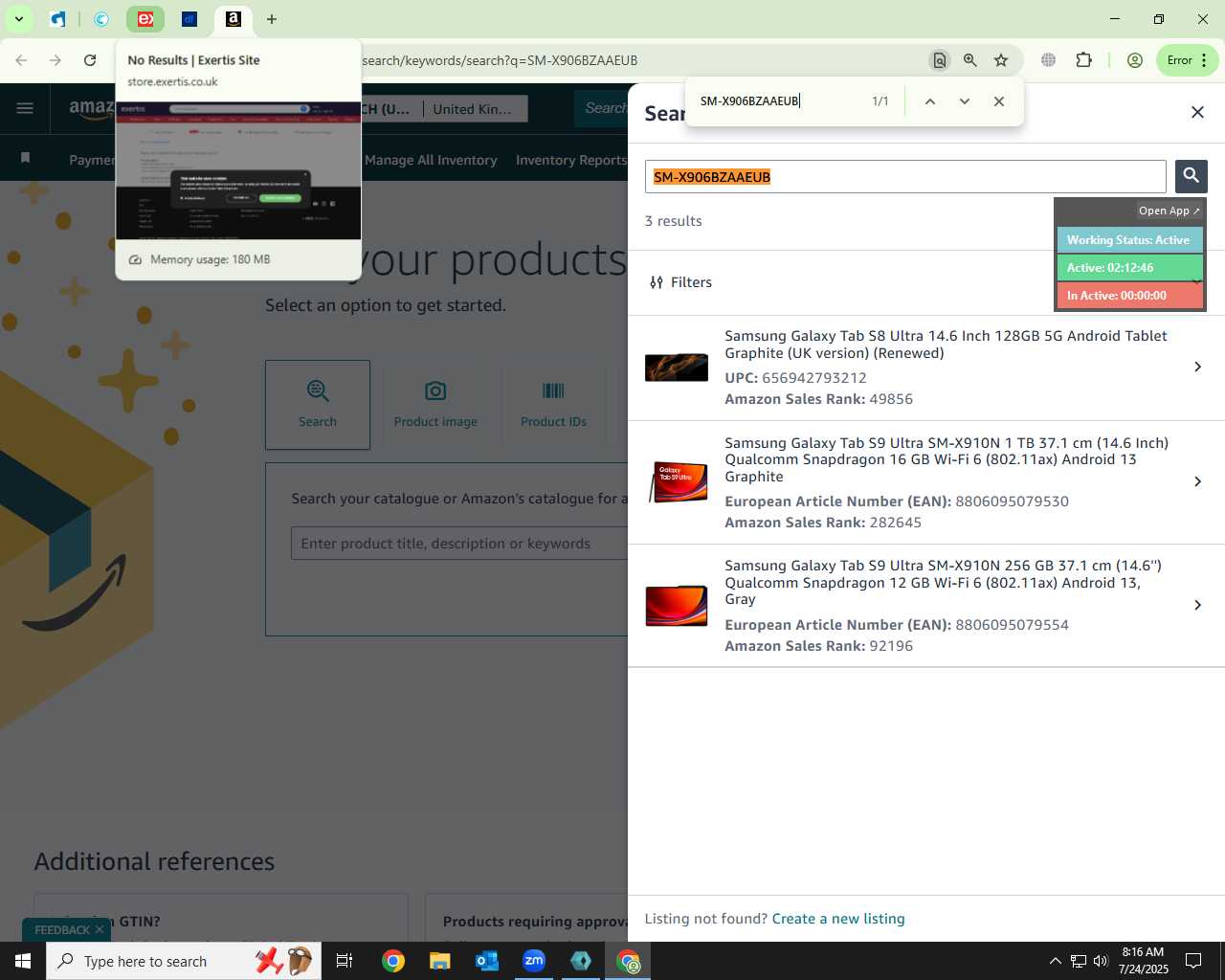Open Galaxy Tab S8 Ultra result thumbnail
Image resolution: width=1225 pixels, height=980 pixels.
(x=677, y=367)
